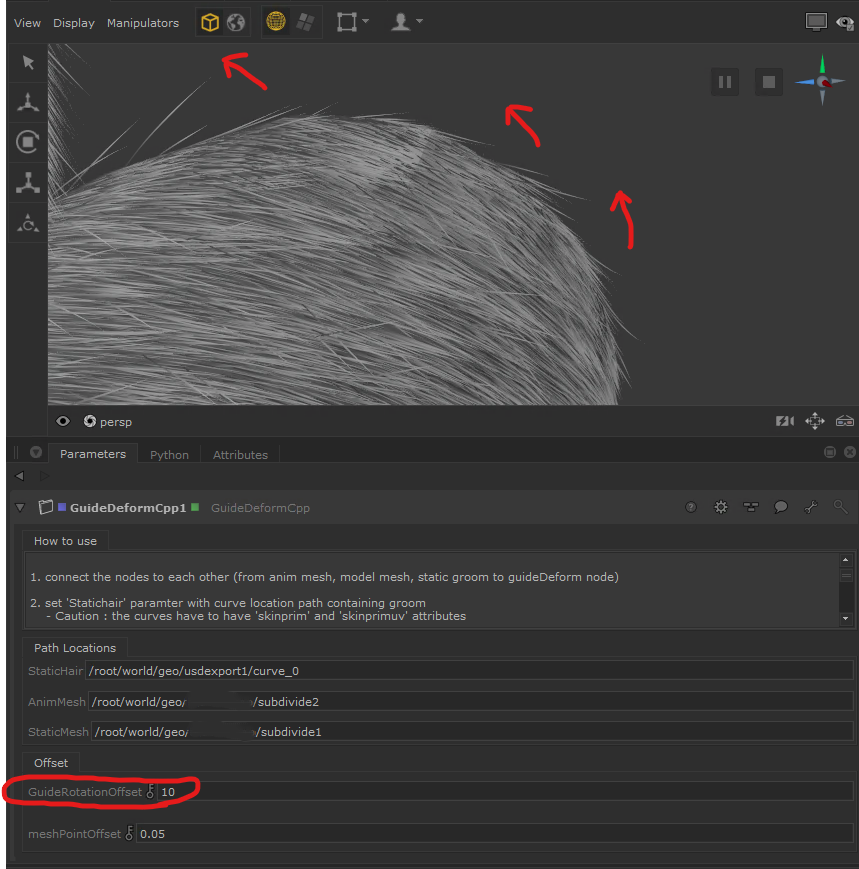859x869 pixels.
Task: Switch to the Attributes tab
Action: coord(240,454)
